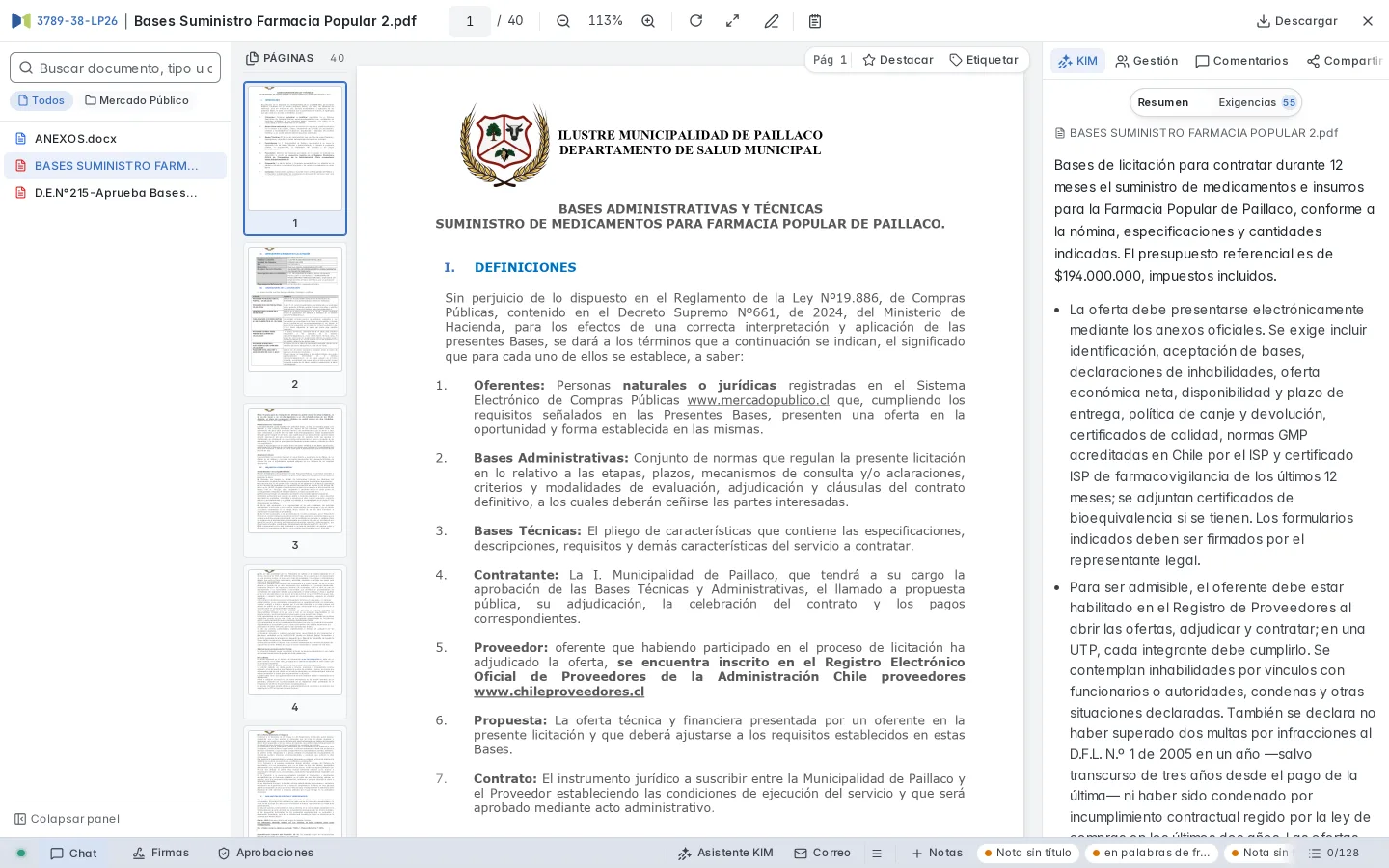Viewport: 1389px width, 868px height.
Task: Download the PDF with Descargar
Action: (1296, 21)
